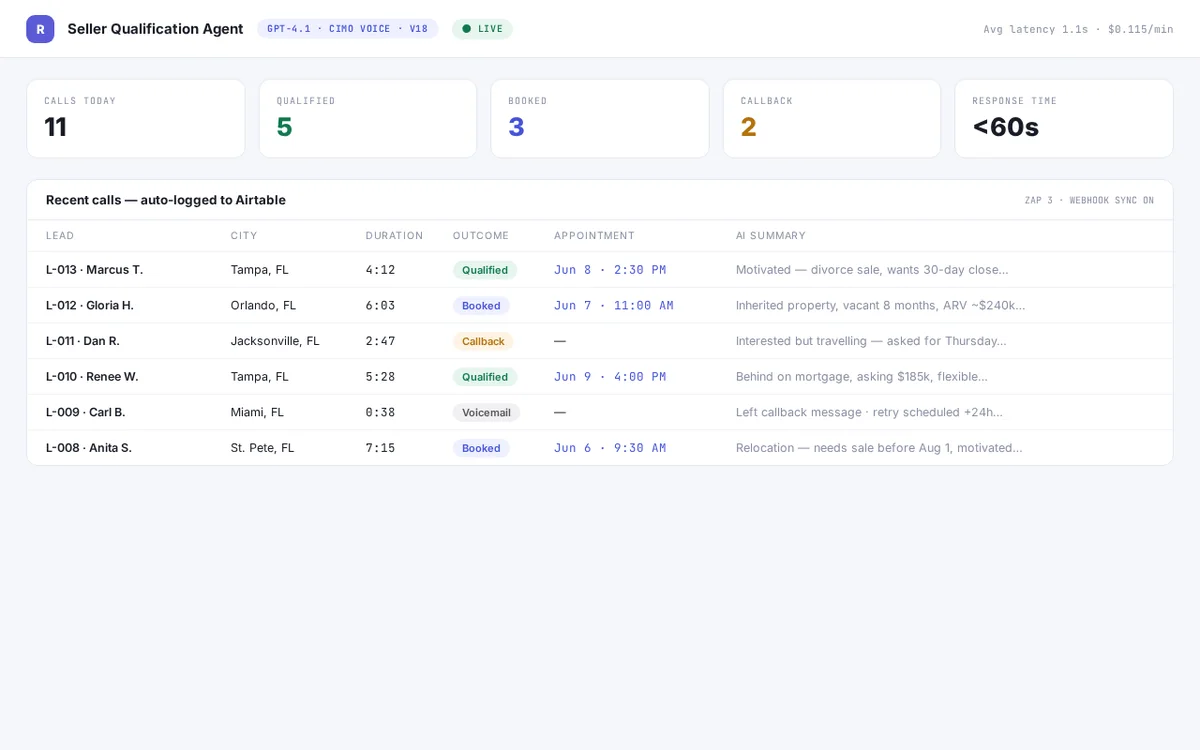Click Orlando, FL city cell
1200x750 pixels.
263,305
